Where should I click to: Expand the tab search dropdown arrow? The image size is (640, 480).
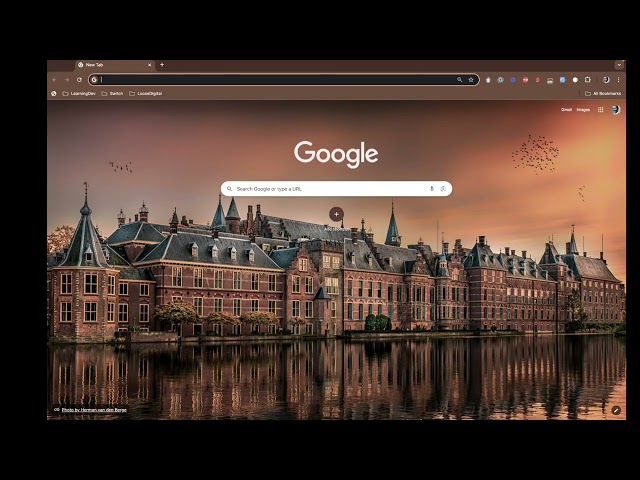(619, 65)
